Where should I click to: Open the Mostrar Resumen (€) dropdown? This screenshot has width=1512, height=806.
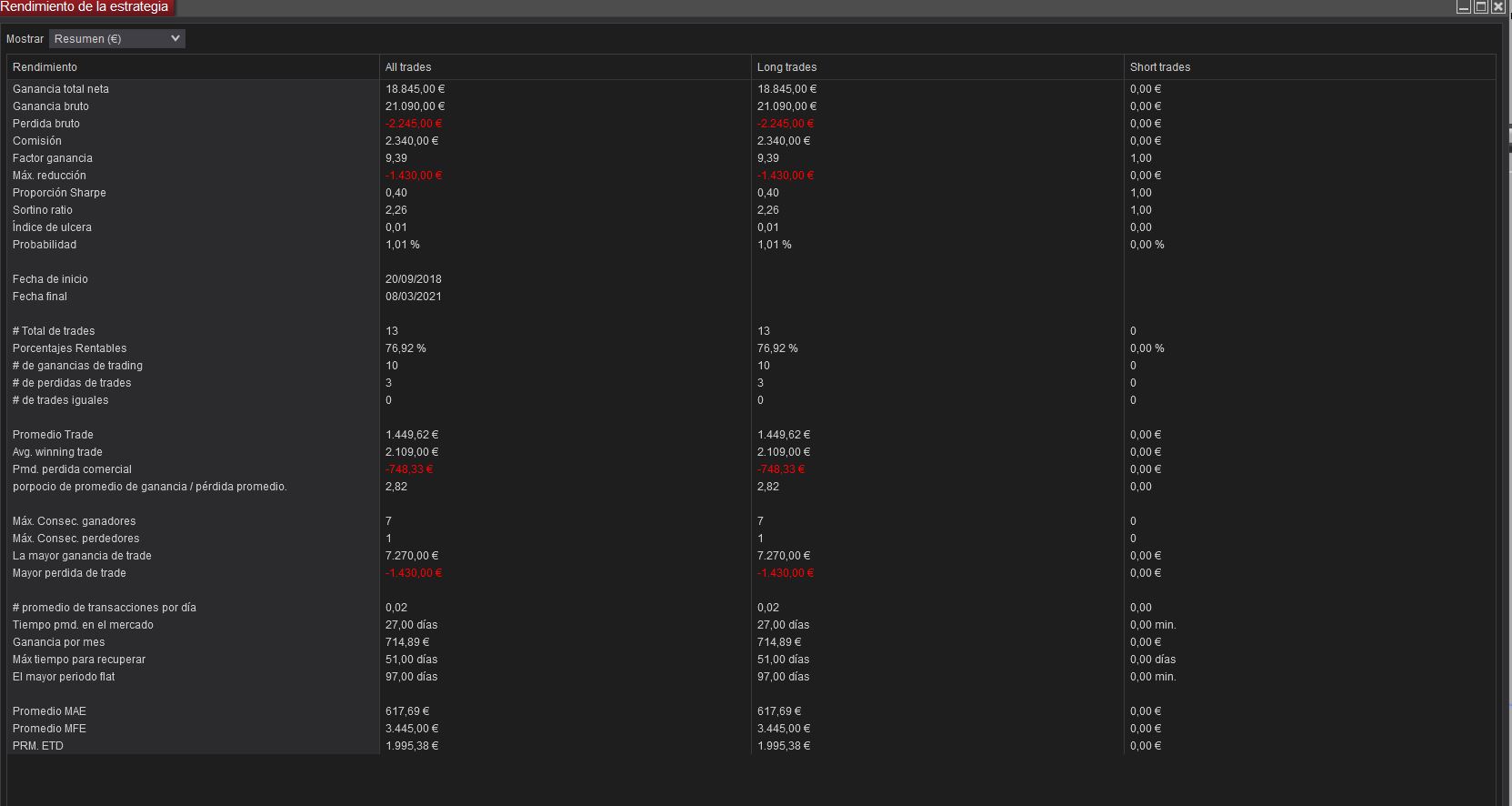(116, 38)
